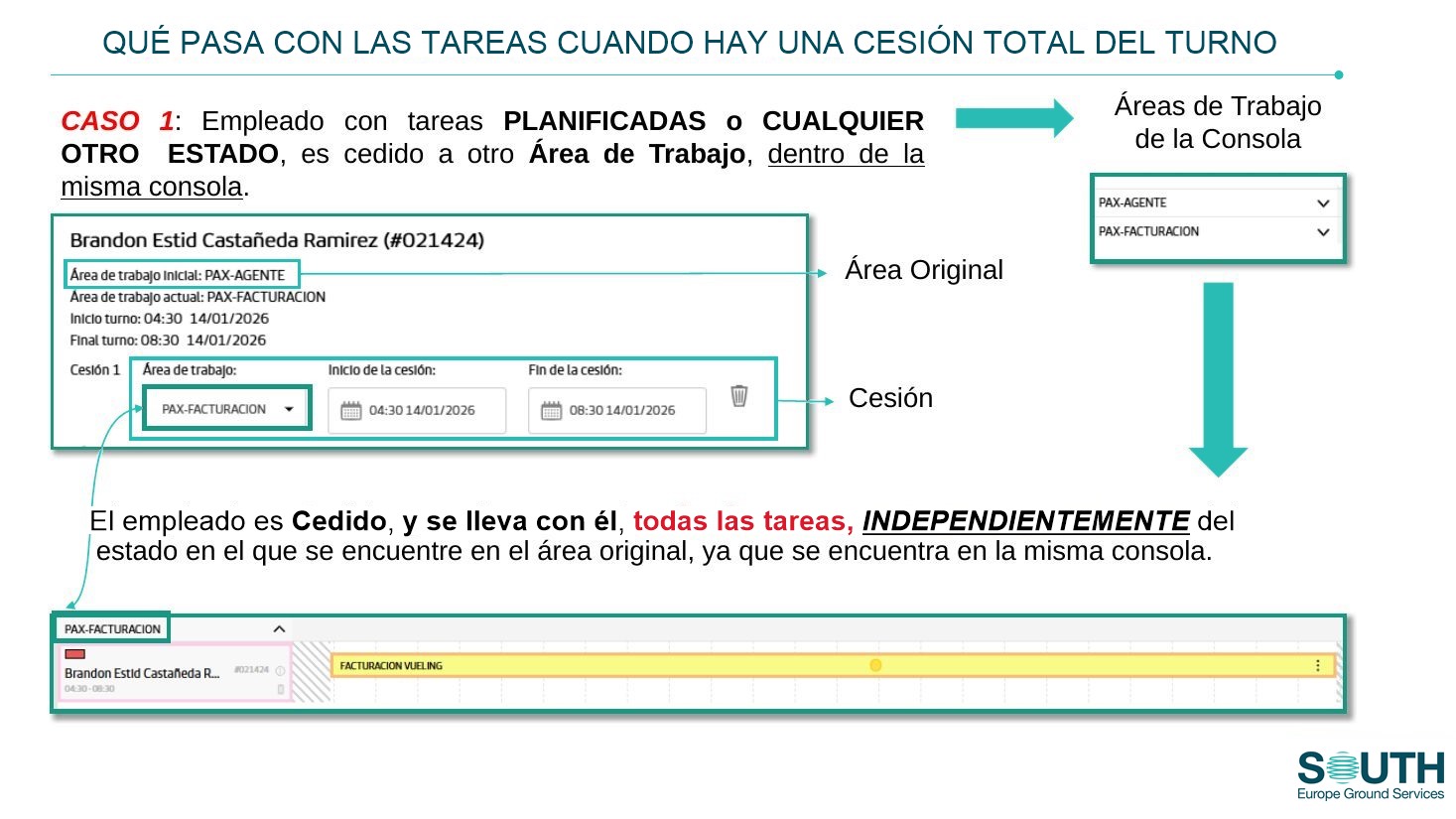Click 'Inicio turno: 04:30 14/01/2026' text
The image size is (1456, 819).
tap(170, 319)
